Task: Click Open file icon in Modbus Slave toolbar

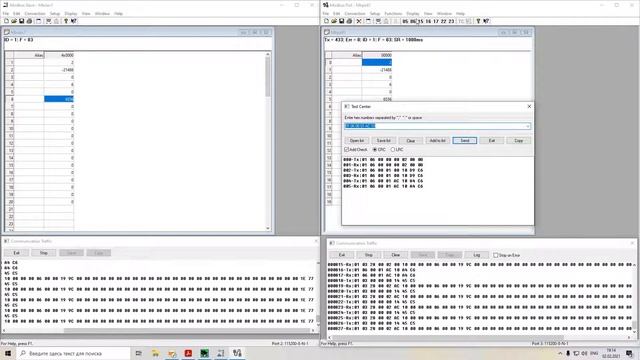Action: point(14,21)
